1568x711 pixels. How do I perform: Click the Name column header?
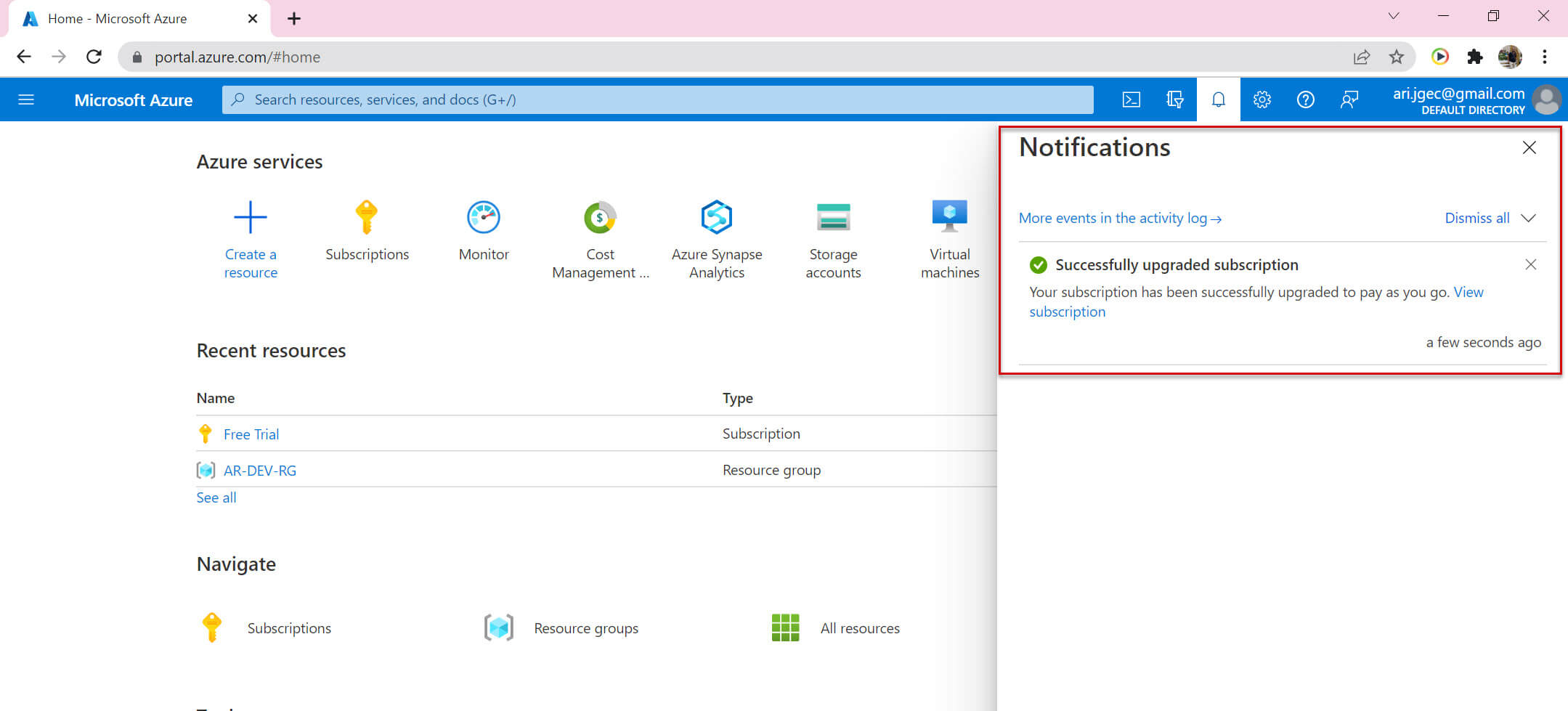coord(216,398)
